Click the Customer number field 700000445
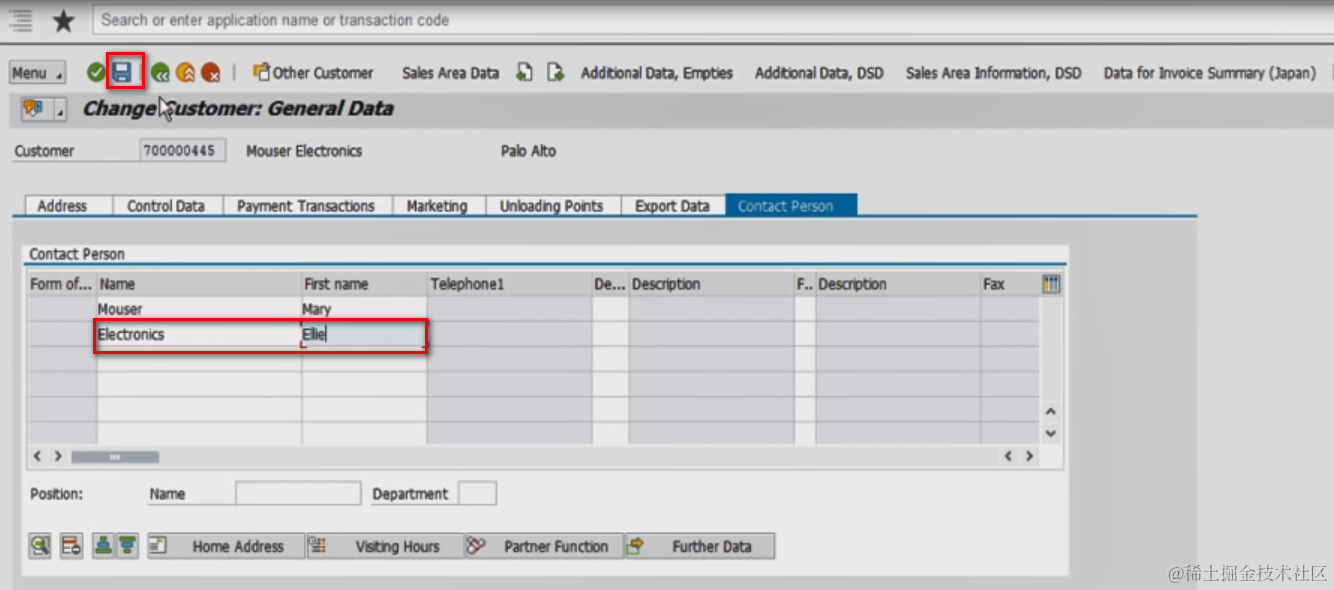The image size is (1334, 590). pos(183,151)
